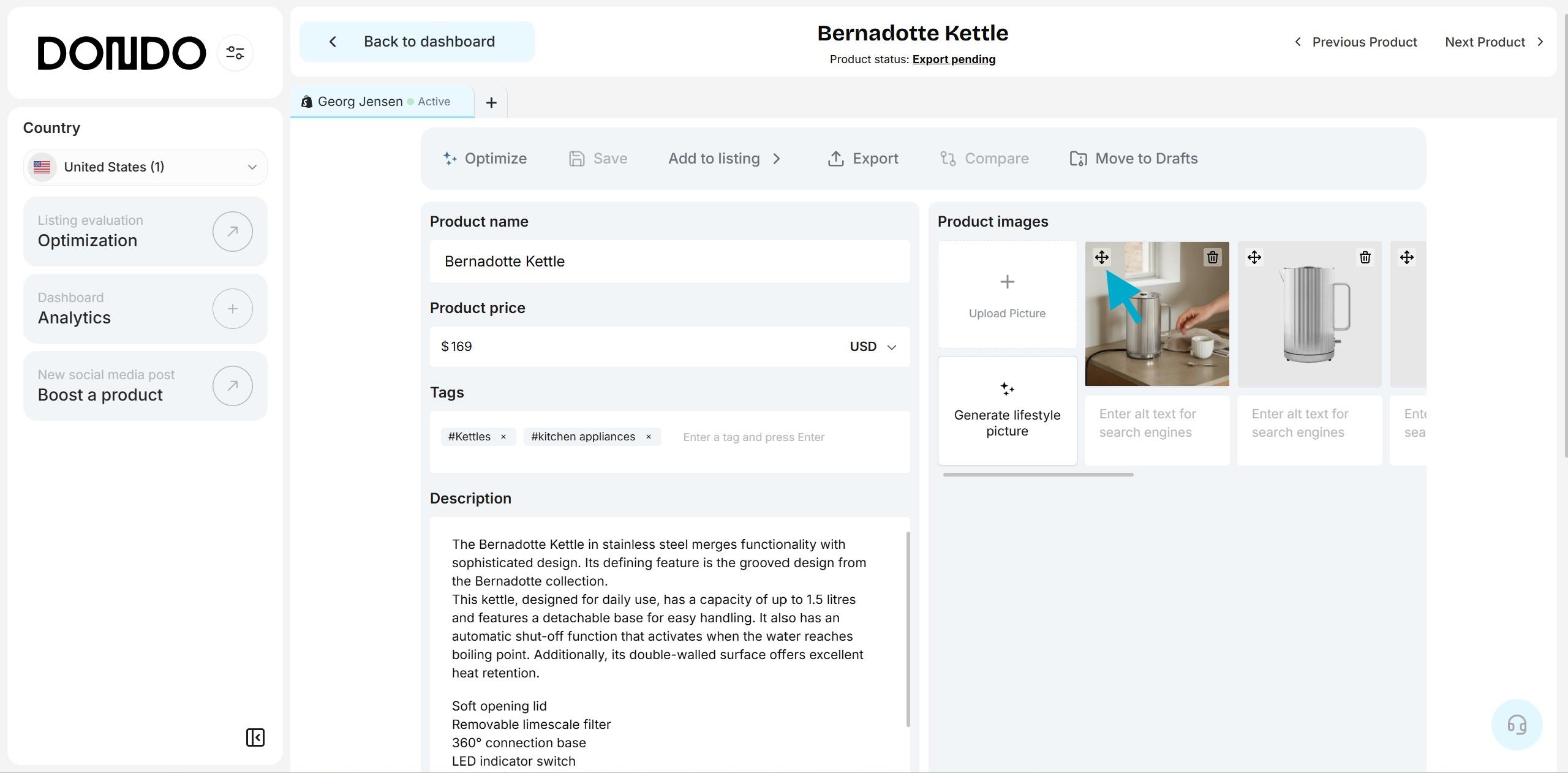This screenshot has width=1568, height=773.
Task: Remove the #Kettles tag
Action: 503,437
